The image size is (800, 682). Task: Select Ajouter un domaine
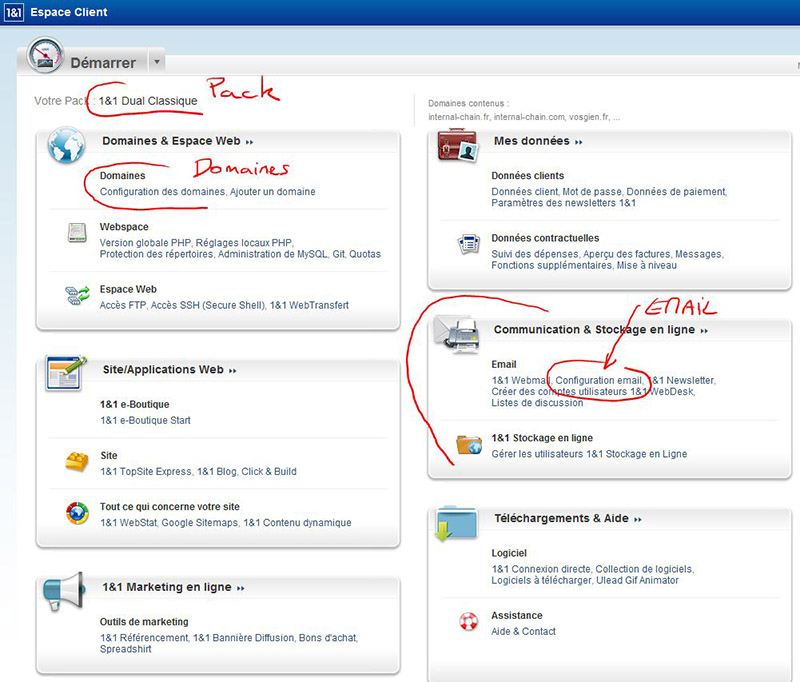[272, 192]
